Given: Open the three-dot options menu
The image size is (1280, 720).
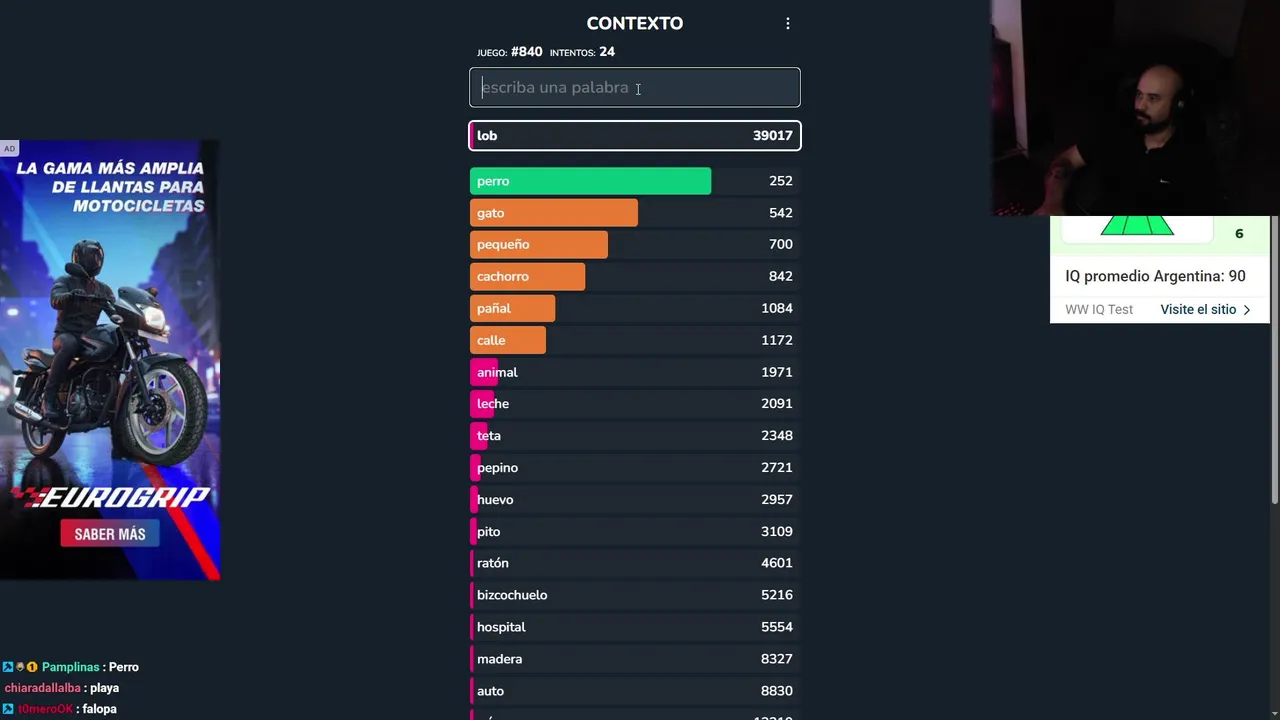Looking at the screenshot, I should tap(788, 23).
